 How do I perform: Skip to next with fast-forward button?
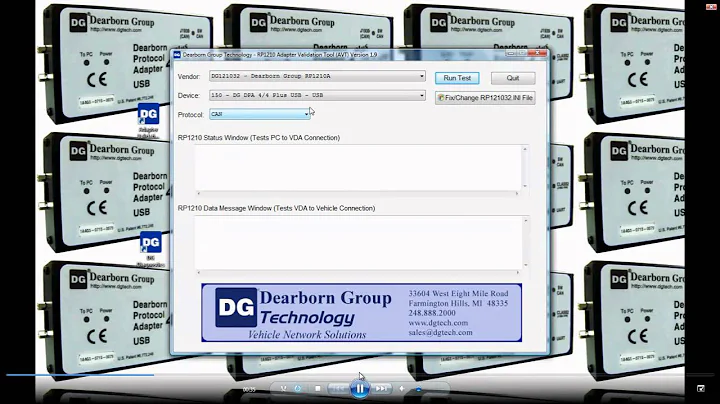[381, 388]
